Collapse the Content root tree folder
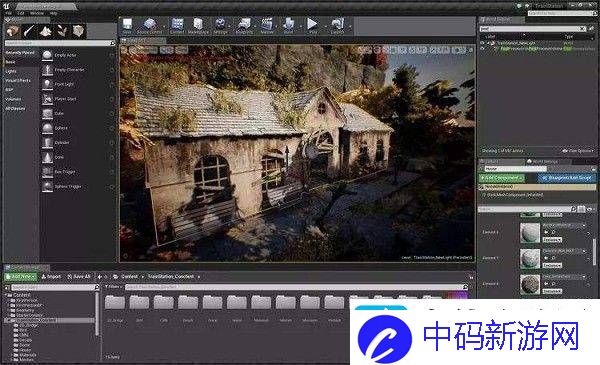600x365 pixels. pos(6,295)
